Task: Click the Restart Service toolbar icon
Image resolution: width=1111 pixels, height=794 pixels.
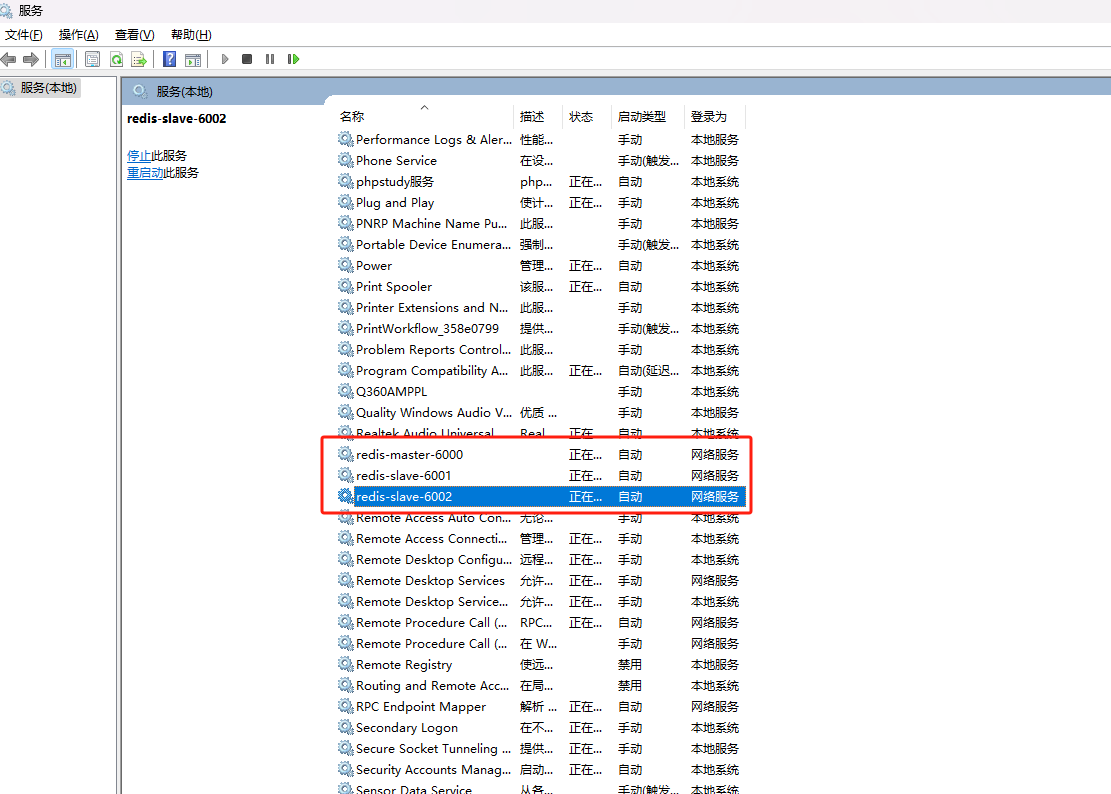Action: 293,59
